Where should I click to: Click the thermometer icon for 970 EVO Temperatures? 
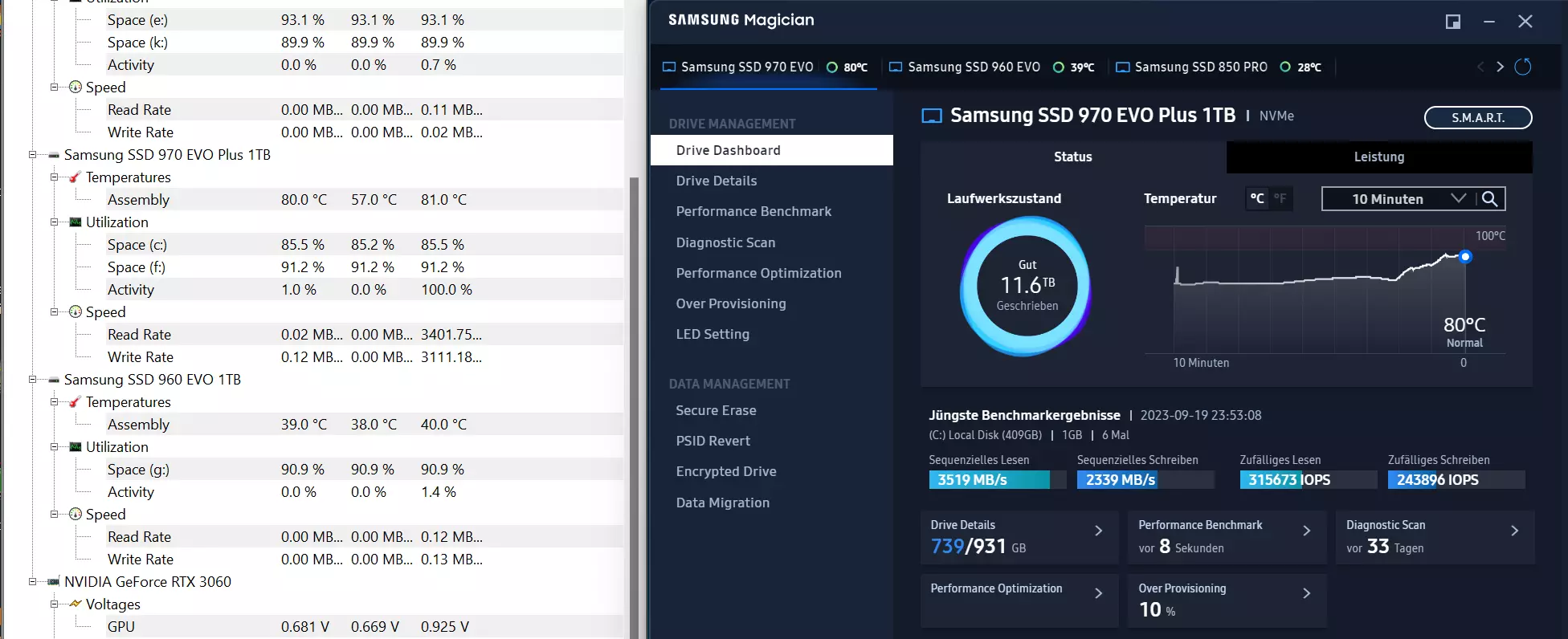(75, 177)
